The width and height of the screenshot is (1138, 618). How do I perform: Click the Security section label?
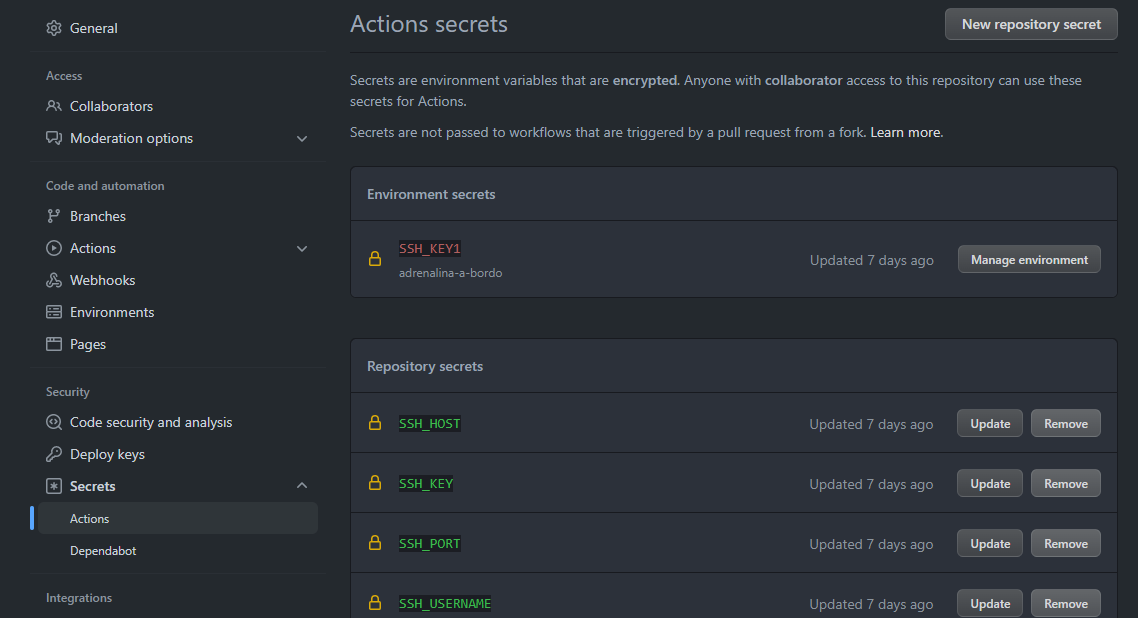pyautogui.click(x=67, y=392)
